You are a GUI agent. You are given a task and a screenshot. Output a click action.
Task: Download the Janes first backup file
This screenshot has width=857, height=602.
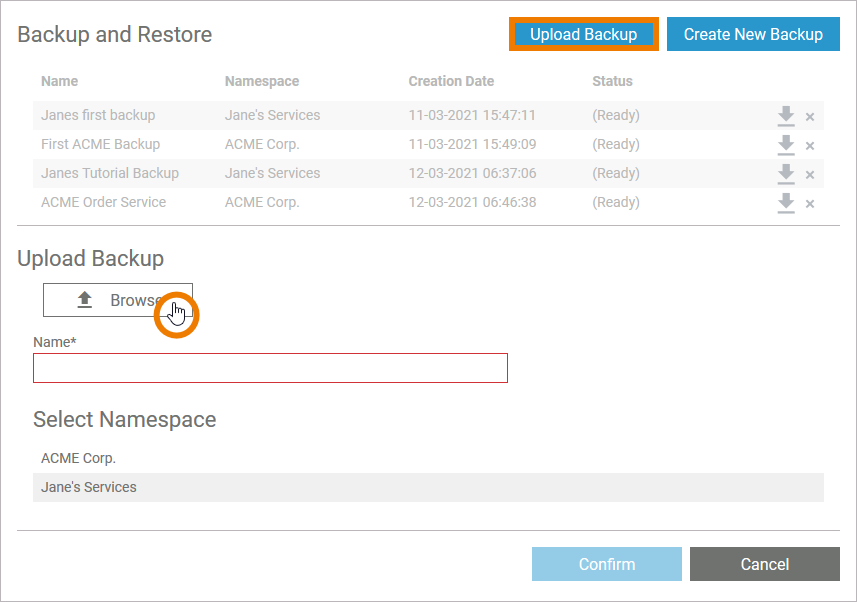point(786,116)
